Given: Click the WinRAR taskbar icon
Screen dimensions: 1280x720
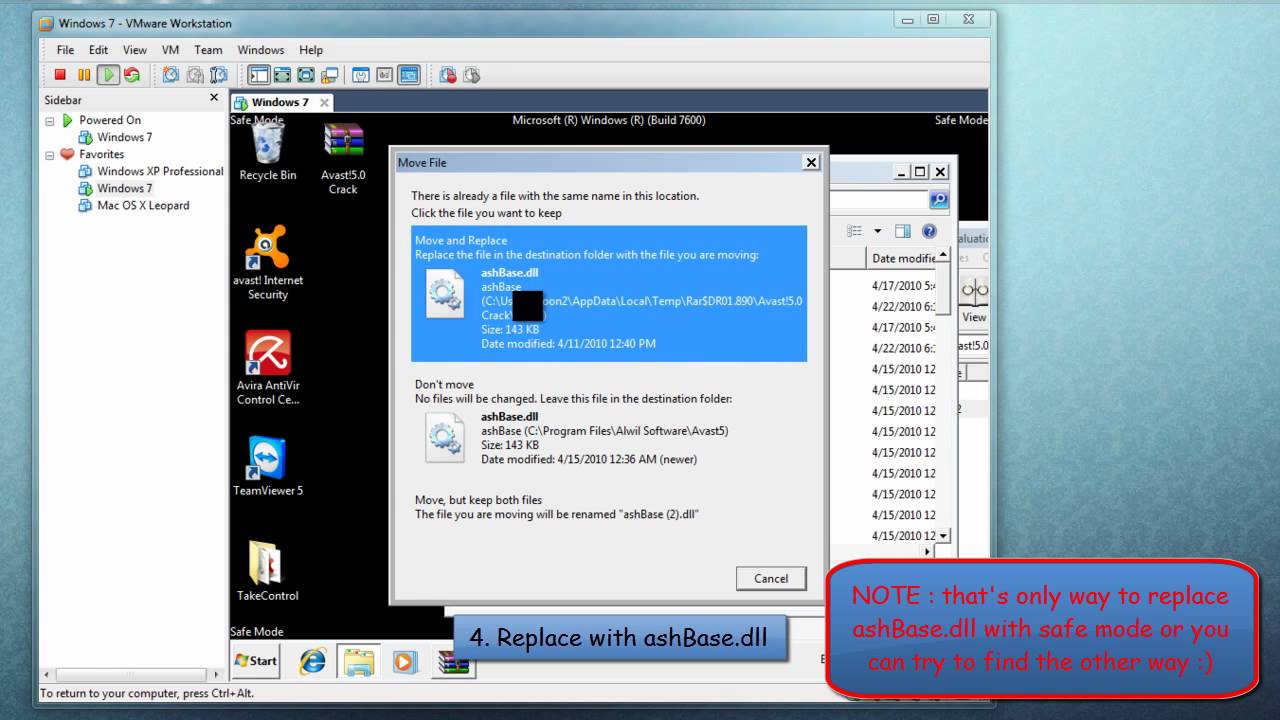Looking at the screenshot, I should pyautogui.click(x=453, y=661).
